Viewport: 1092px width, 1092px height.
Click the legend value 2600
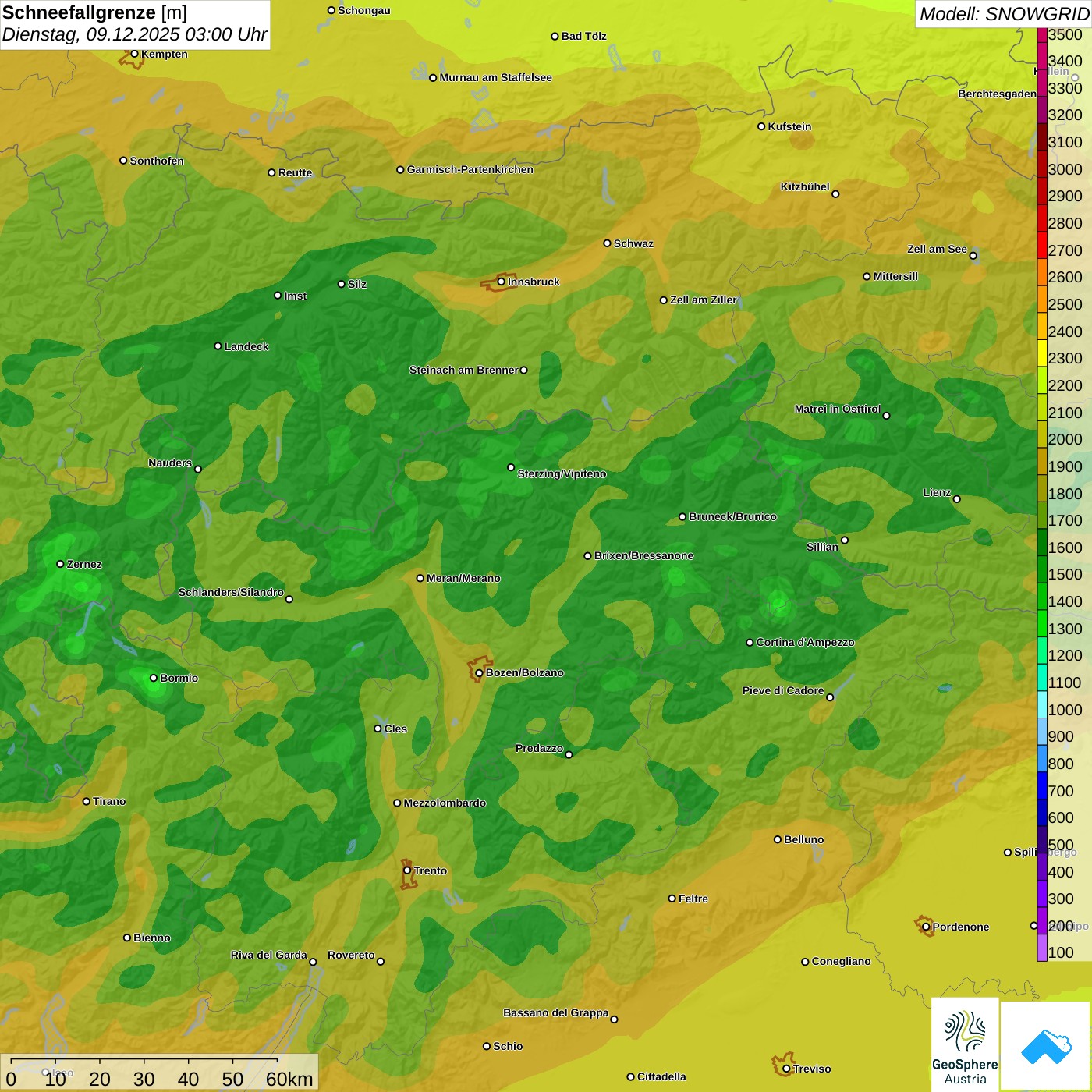pyautogui.click(x=1065, y=277)
